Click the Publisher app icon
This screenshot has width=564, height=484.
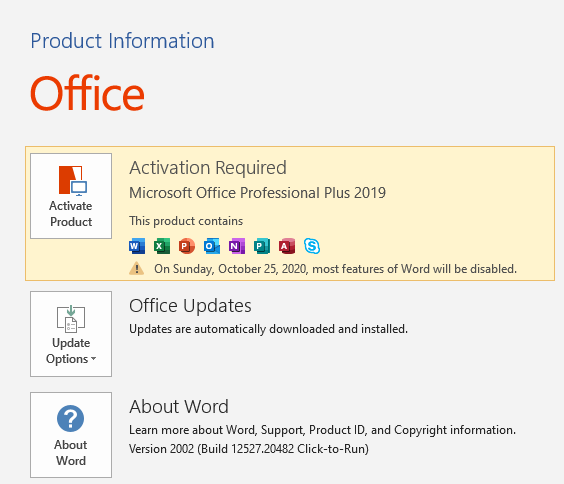[262, 246]
